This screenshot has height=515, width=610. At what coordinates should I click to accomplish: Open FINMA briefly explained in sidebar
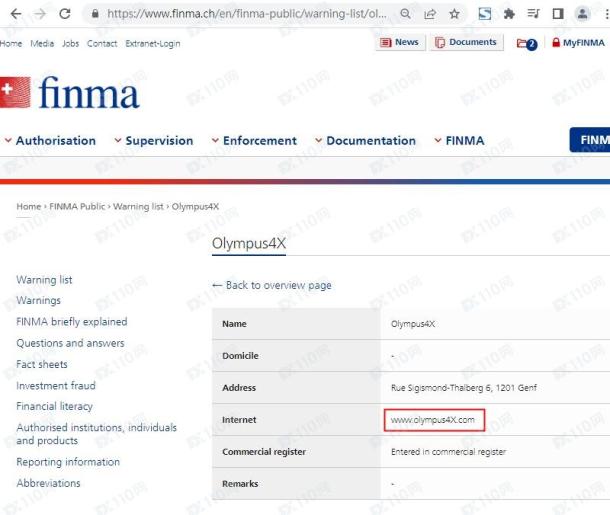[72, 322]
